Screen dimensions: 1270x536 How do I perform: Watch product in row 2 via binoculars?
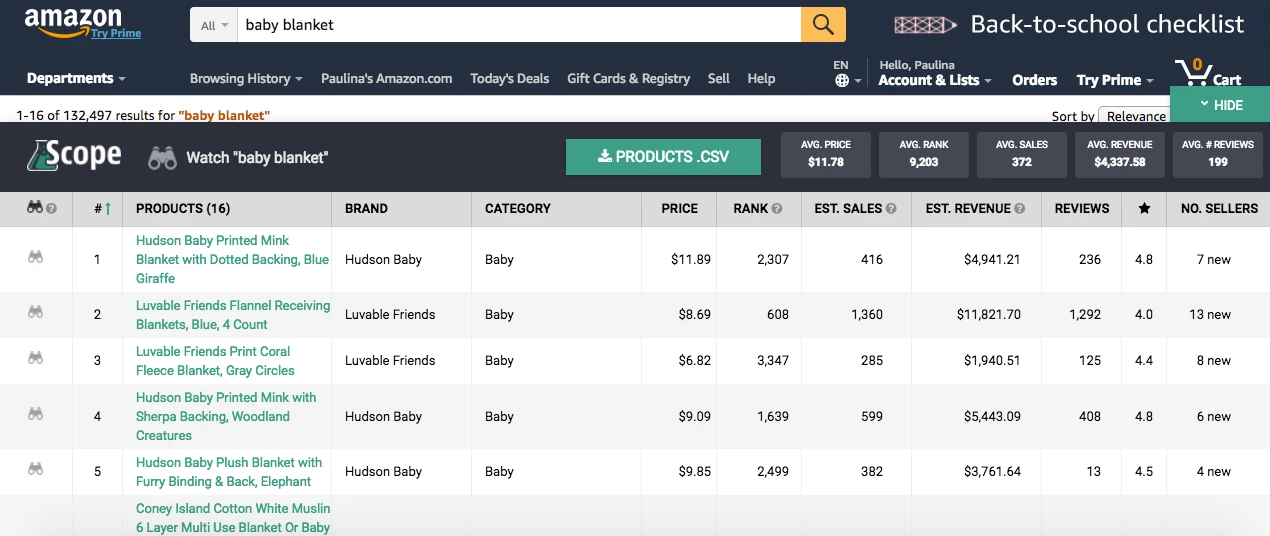coord(35,312)
